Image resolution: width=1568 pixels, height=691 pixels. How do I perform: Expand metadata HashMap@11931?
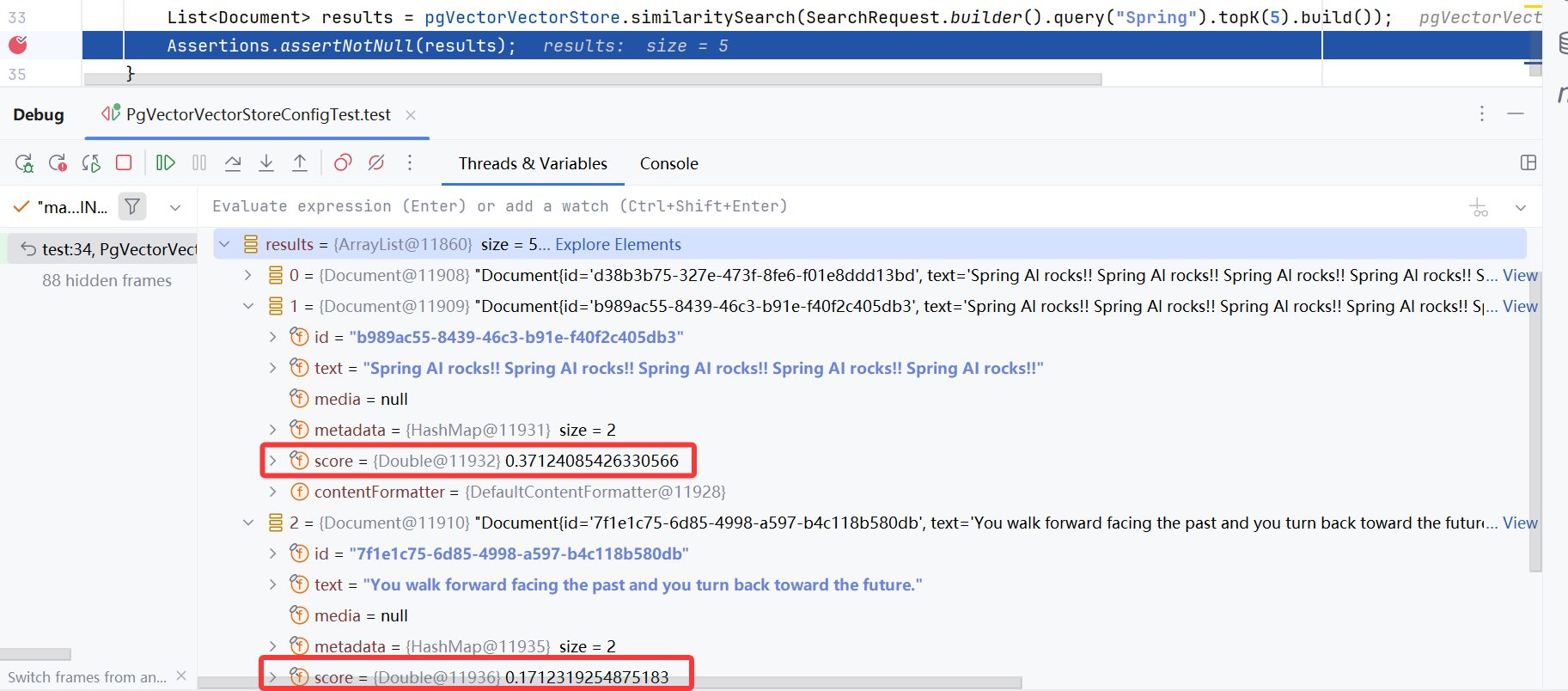(x=272, y=430)
